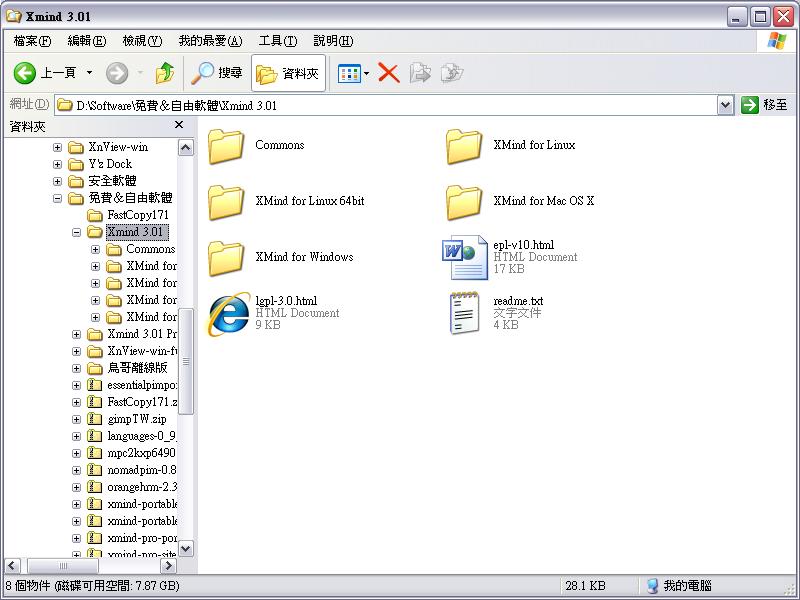The width and height of the screenshot is (800, 600).
Task: Click tree scrollbar up arrow
Action: (x=186, y=147)
